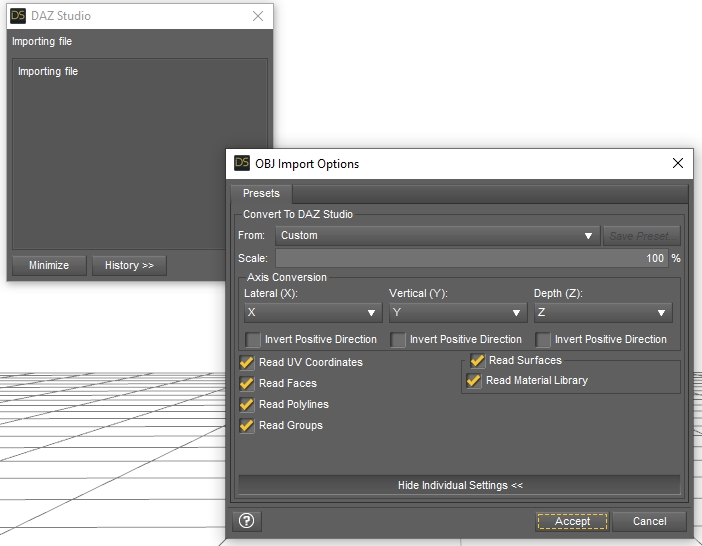Click Importing file text in log box
This screenshot has height=546, width=702.
click(x=48, y=71)
